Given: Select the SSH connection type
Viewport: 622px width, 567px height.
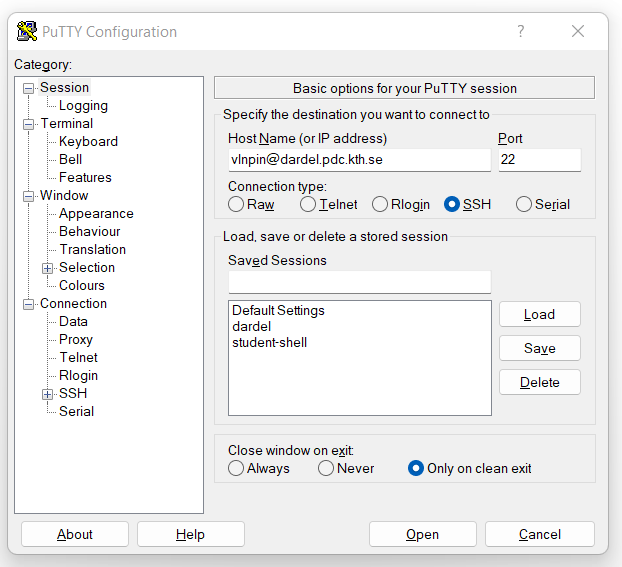Looking at the screenshot, I should [452, 204].
